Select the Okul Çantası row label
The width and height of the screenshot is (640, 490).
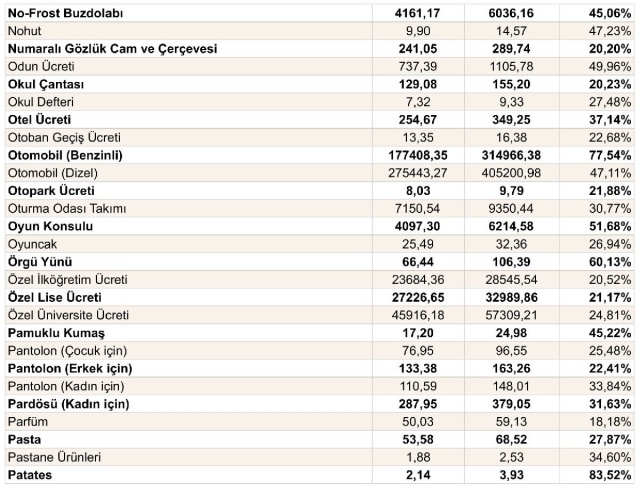click(x=46, y=85)
